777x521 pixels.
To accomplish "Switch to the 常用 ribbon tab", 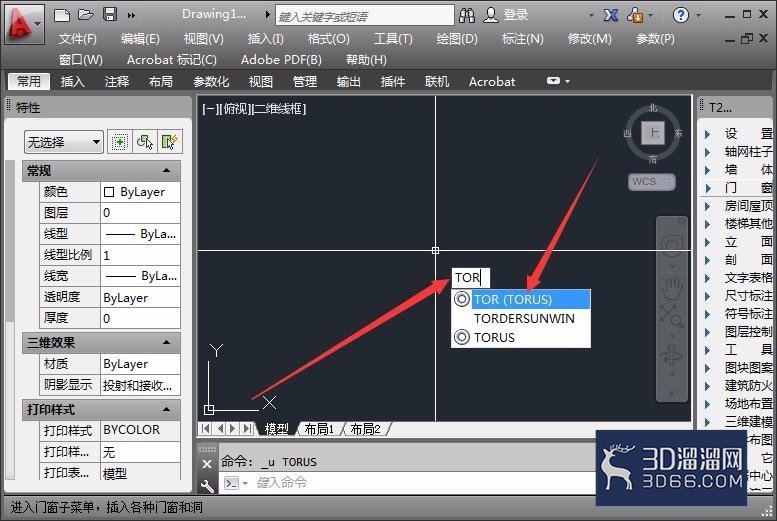I will coord(29,81).
